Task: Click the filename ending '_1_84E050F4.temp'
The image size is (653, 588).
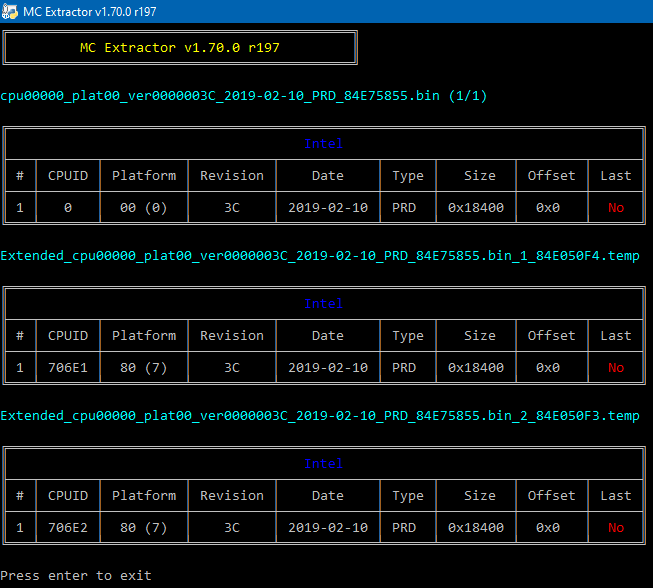Action: (320, 256)
